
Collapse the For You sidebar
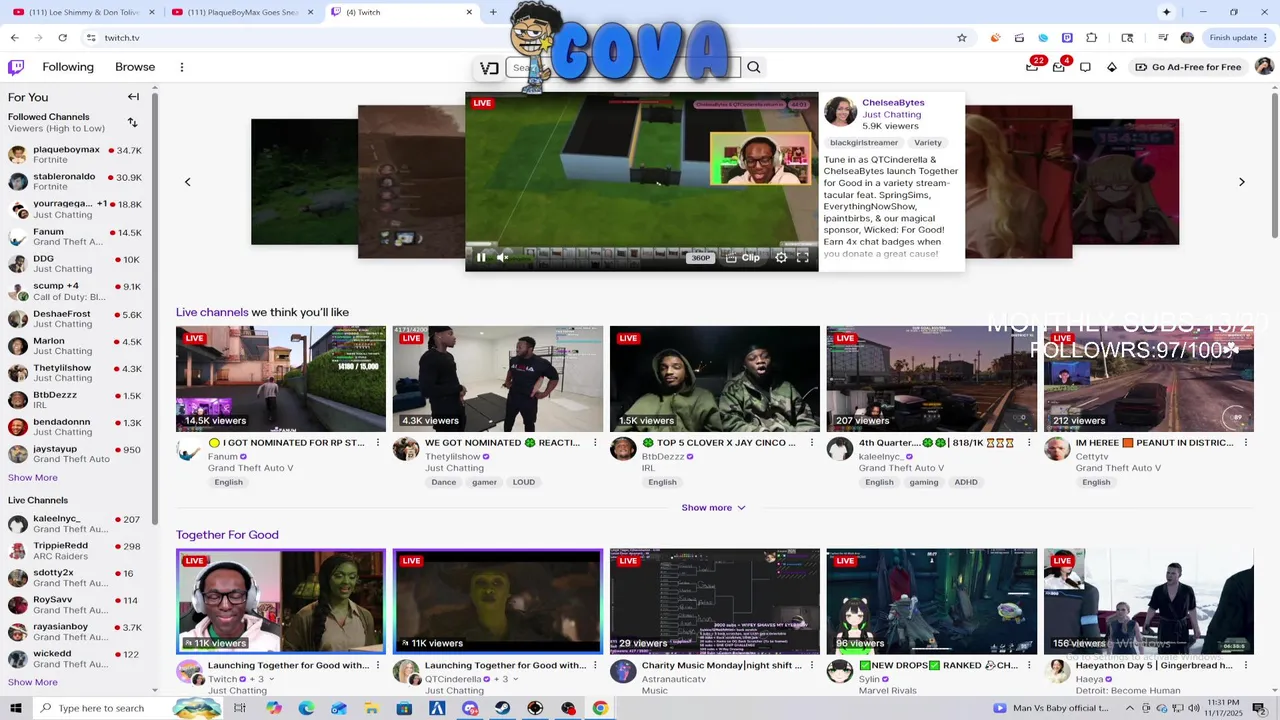point(133,97)
